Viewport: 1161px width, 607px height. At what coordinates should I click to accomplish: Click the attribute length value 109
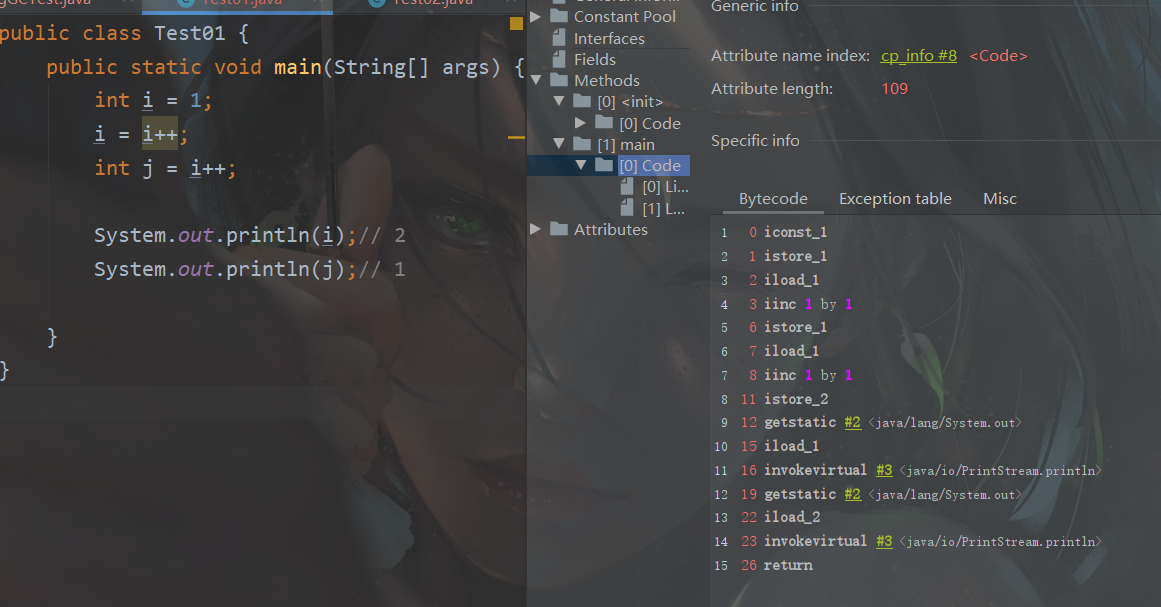click(894, 88)
